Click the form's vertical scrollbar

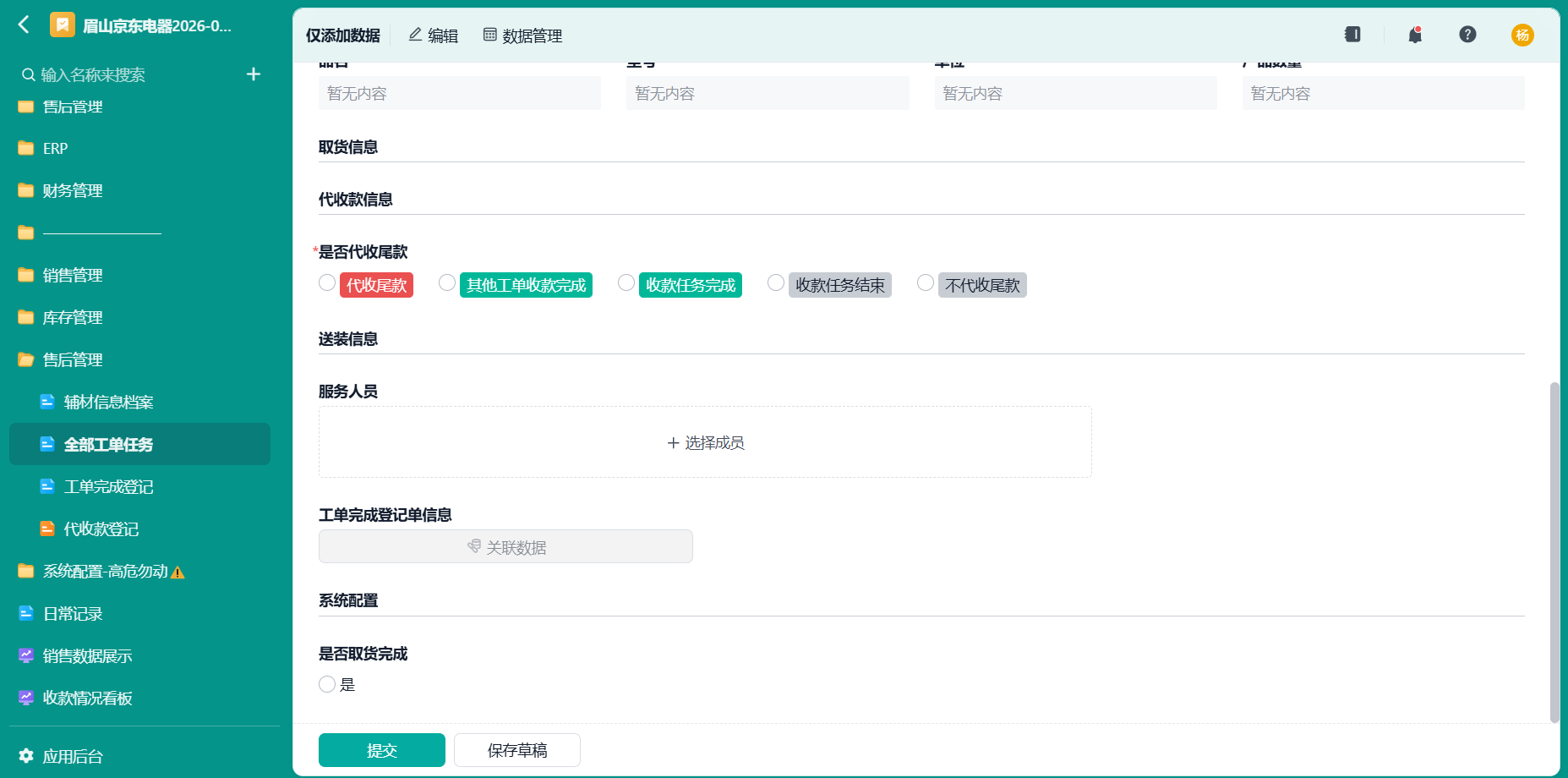(x=1554, y=552)
